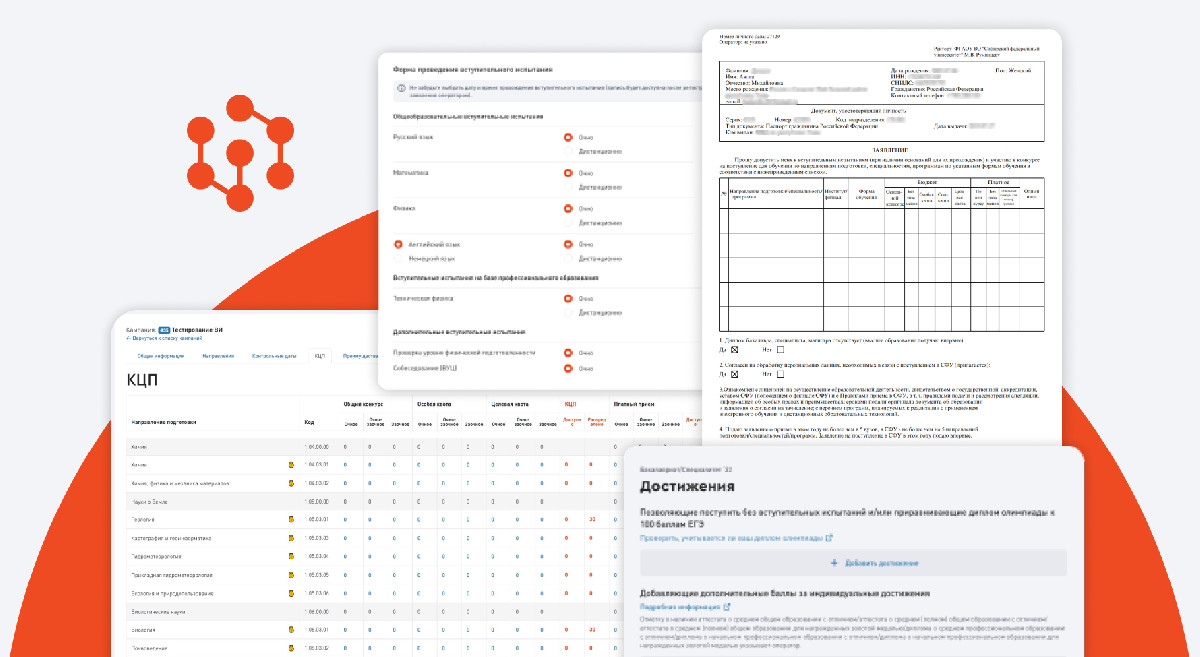Select Очно for Собеседование (ВУЦ)
1200x657 pixels.
(568, 369)
